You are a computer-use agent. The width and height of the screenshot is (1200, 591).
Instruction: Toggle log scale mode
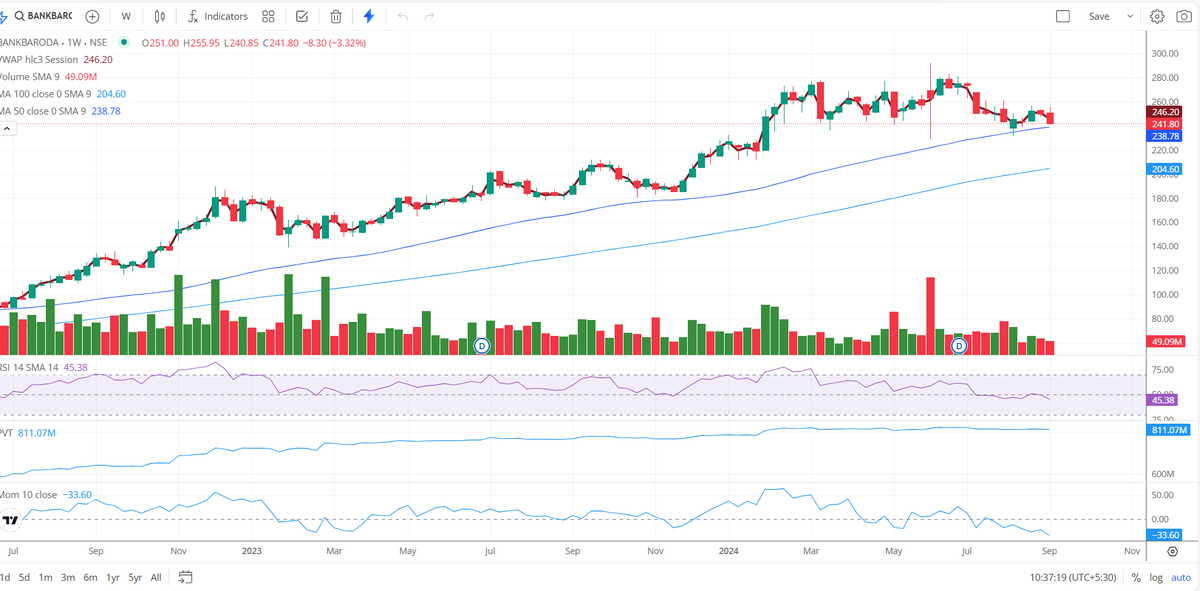(1156, 577)
